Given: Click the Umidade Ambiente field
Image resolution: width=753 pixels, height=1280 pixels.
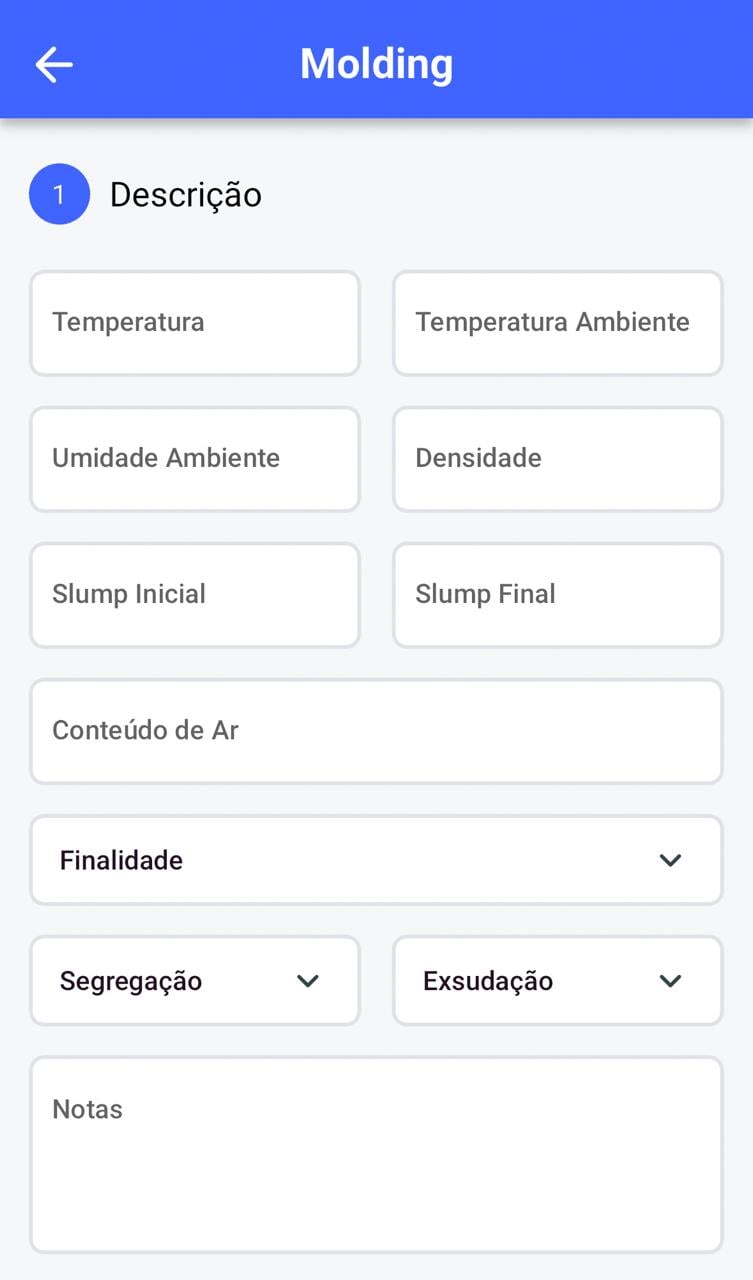Looking at the screenshot, I should coord(194,459).
